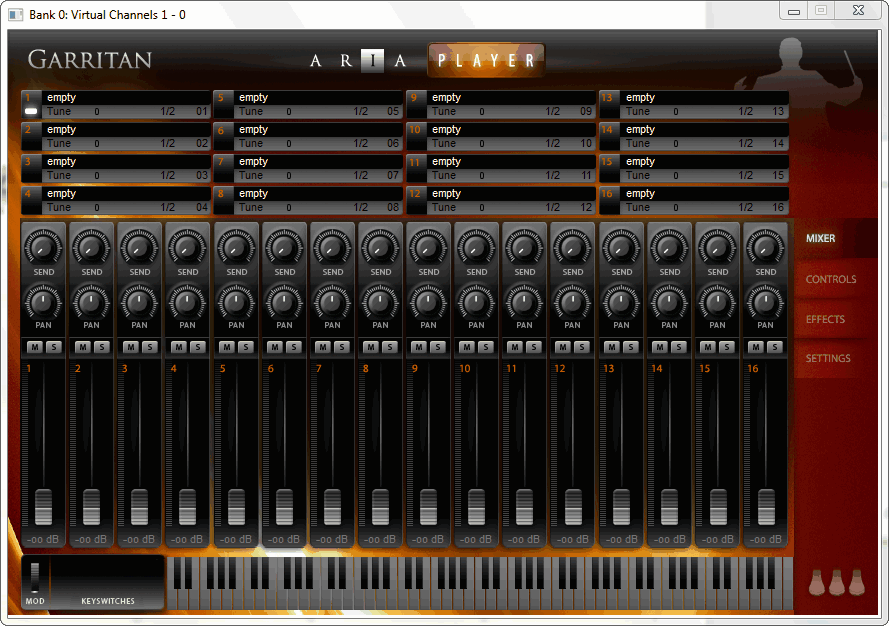Click the Pan knob on channel 12
The width and height of the screenshot is (889, 626).
573,300
